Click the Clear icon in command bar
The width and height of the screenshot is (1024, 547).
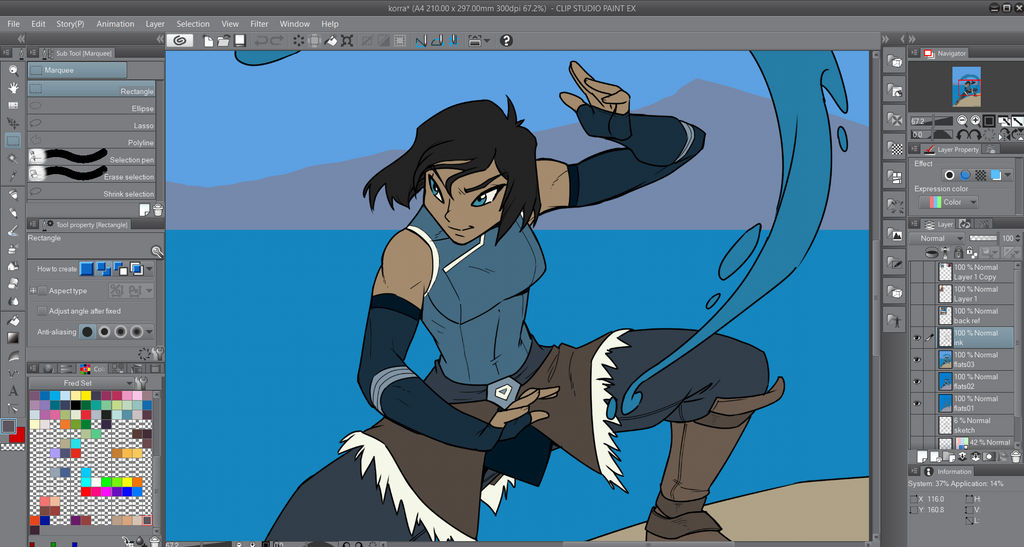(x=298, y=41)
